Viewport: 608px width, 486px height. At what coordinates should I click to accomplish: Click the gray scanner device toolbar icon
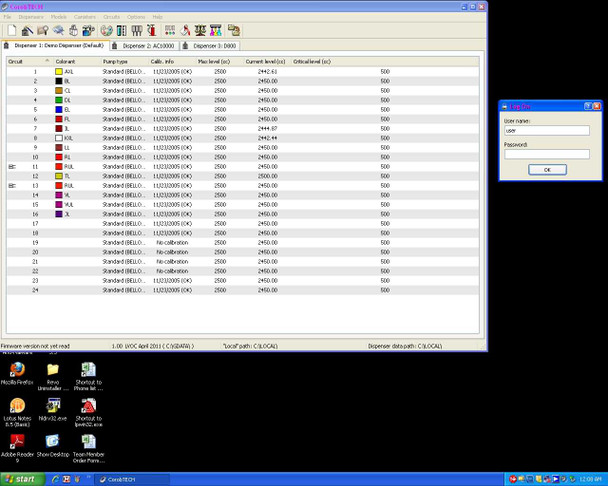click(58, 30)
